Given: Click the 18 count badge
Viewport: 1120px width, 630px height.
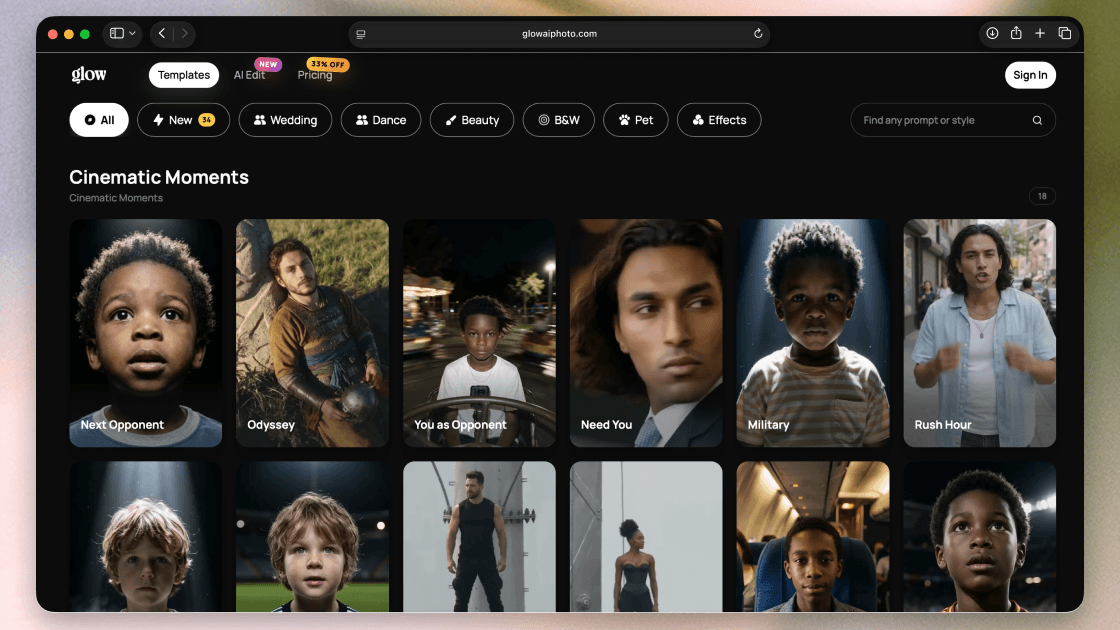Looking at the screenshot, I should click(1042, 196).
